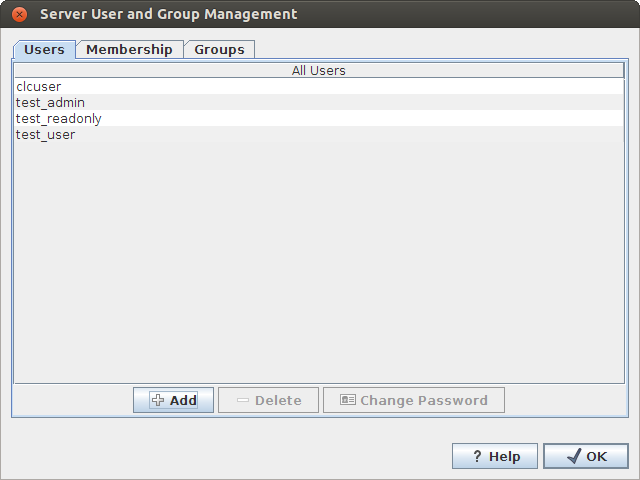640x480 pixels.
Task: Click the ID card icon beside Change Password
Action: click(347, 400)
